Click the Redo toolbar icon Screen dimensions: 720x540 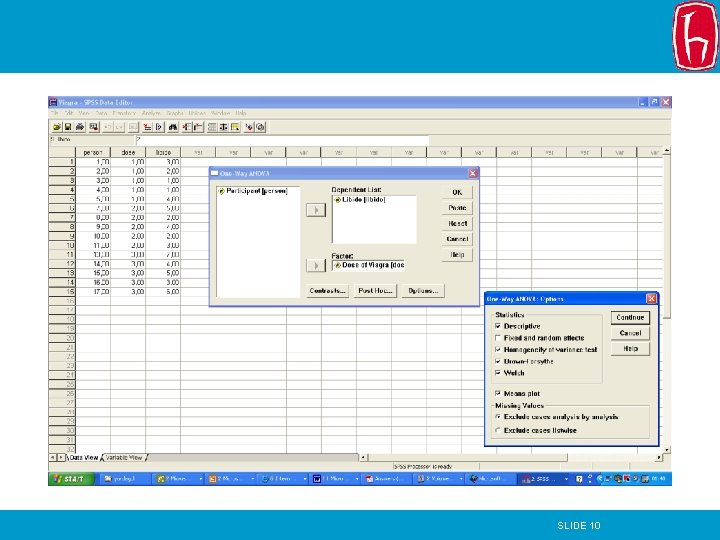click(119, 127)
